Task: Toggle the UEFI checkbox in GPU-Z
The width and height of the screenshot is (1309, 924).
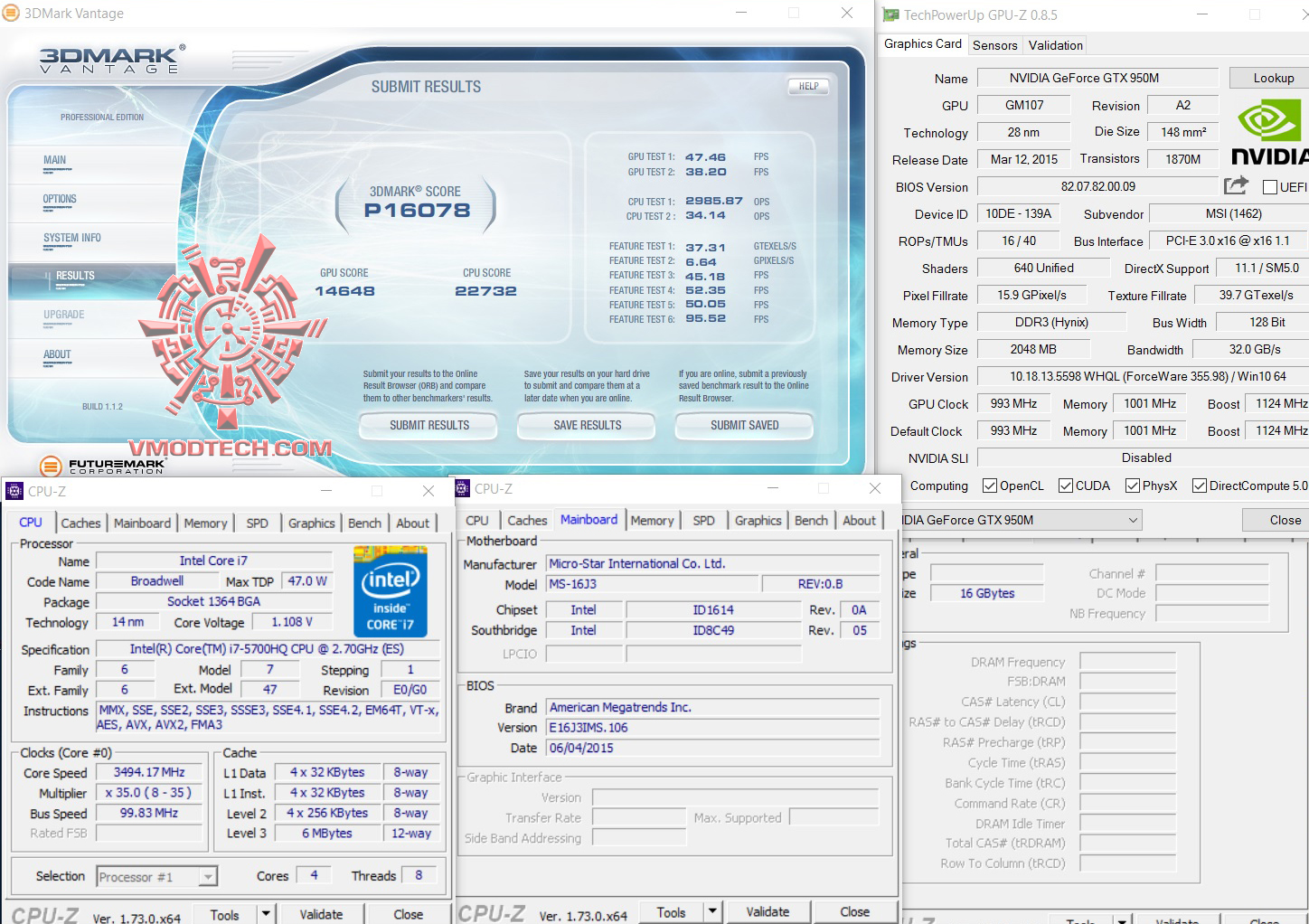Action: [1270, 187]
